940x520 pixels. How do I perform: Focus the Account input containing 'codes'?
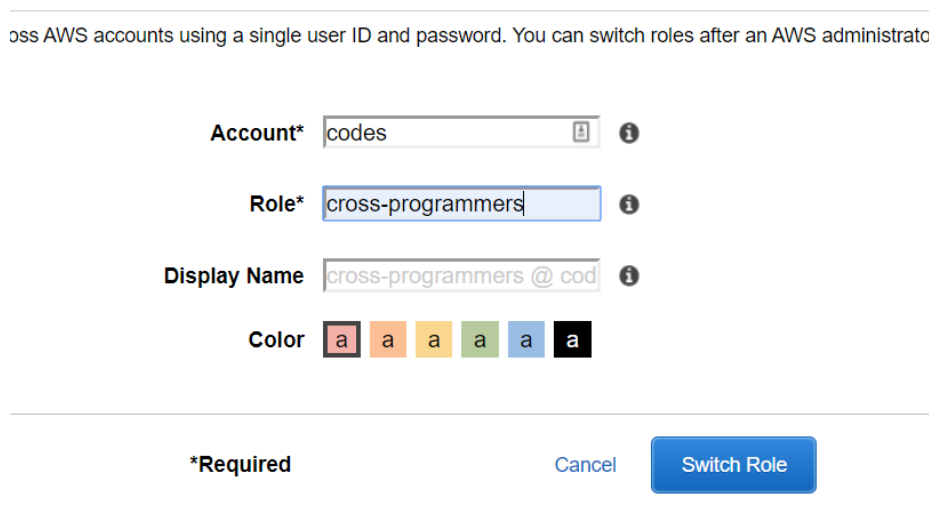(x=445, y=133)
